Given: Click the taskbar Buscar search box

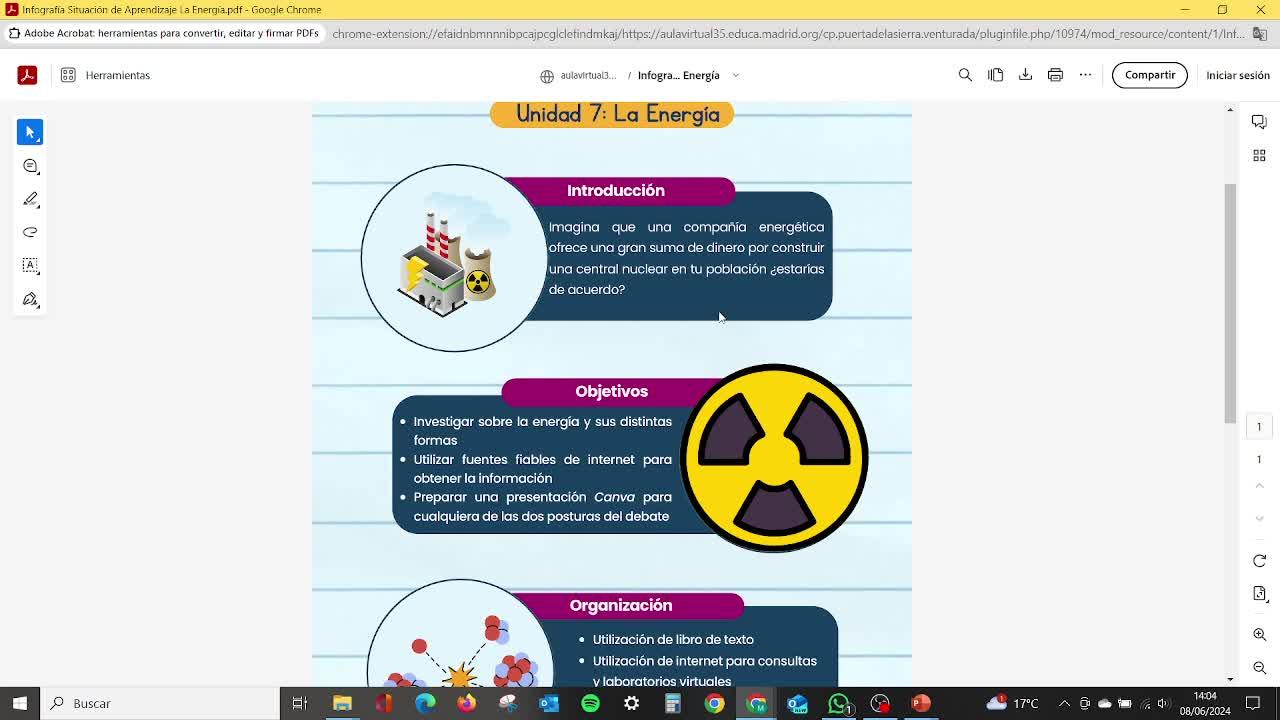Looking at the screenshot, I should pyautogui.click(x=160, y=703).
